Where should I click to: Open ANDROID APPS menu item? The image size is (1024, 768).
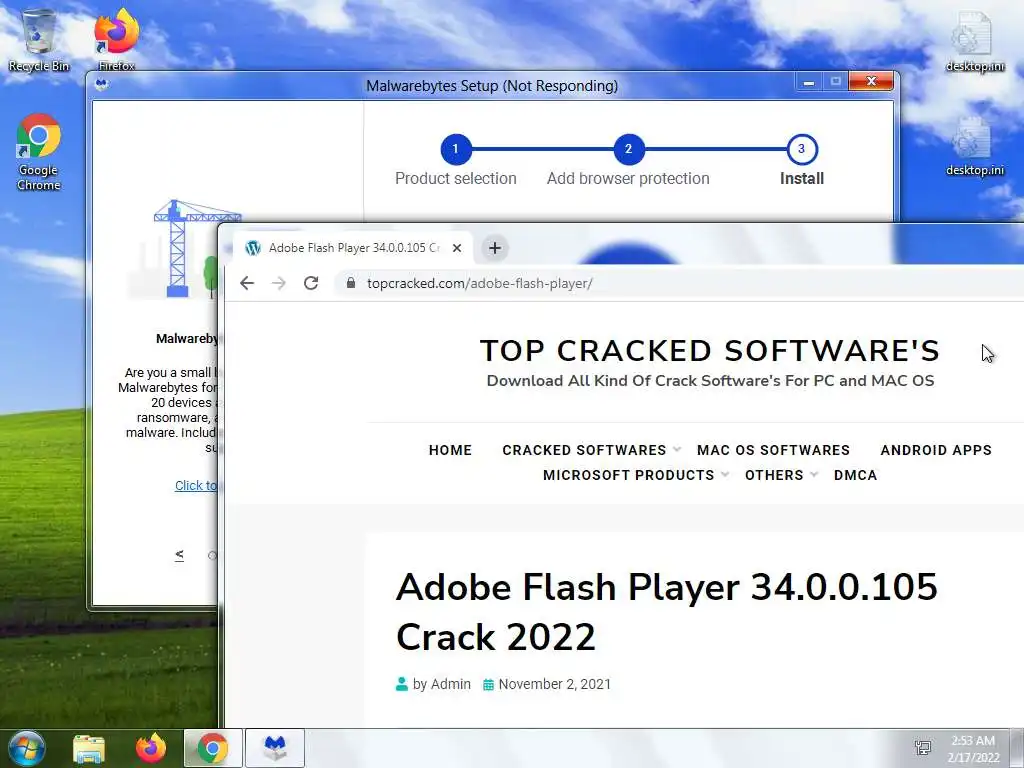click(x=936, y=450)
